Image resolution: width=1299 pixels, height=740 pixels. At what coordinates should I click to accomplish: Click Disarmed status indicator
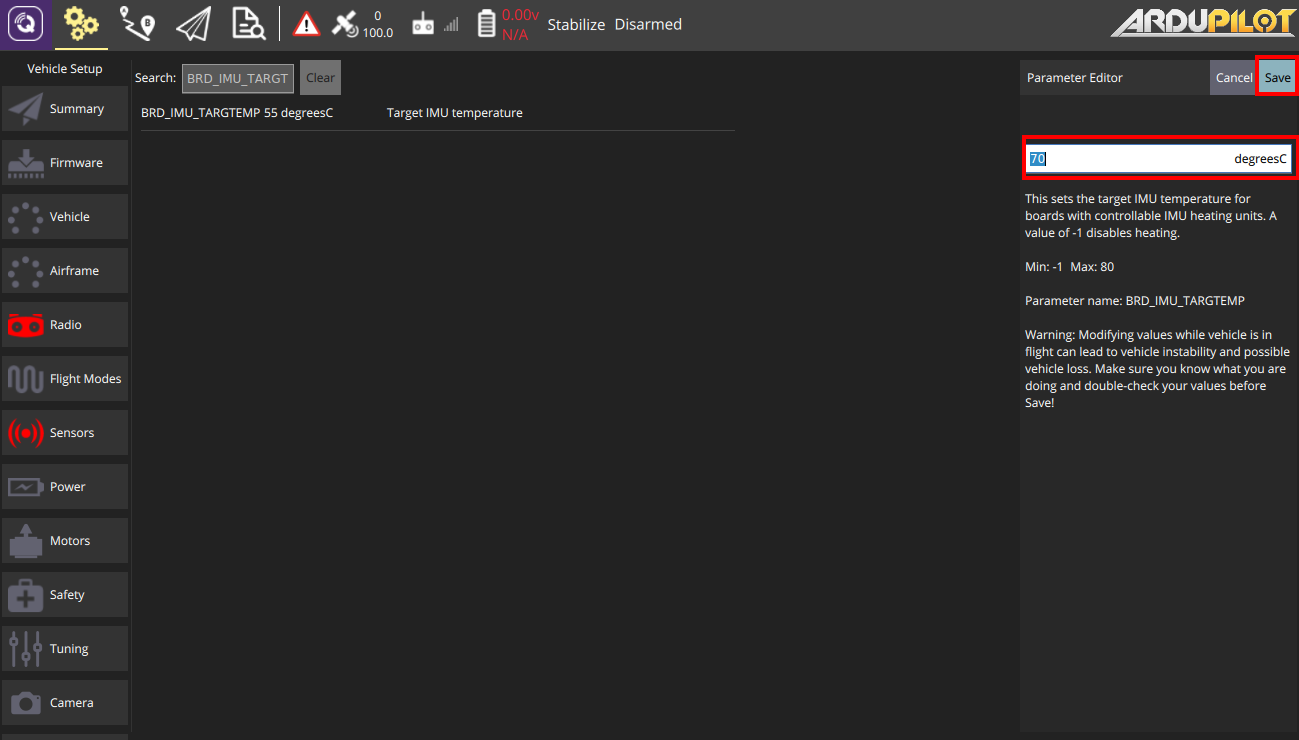[x=648, y=25]
